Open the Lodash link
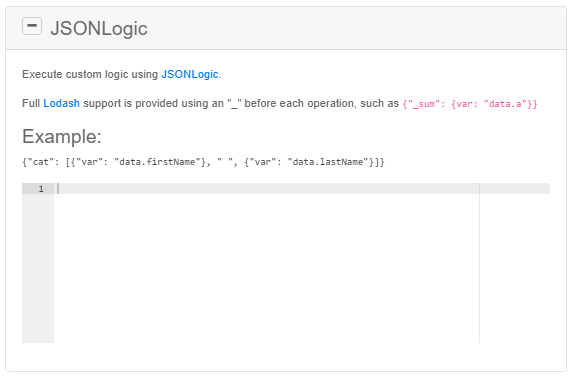 [62, 103]
